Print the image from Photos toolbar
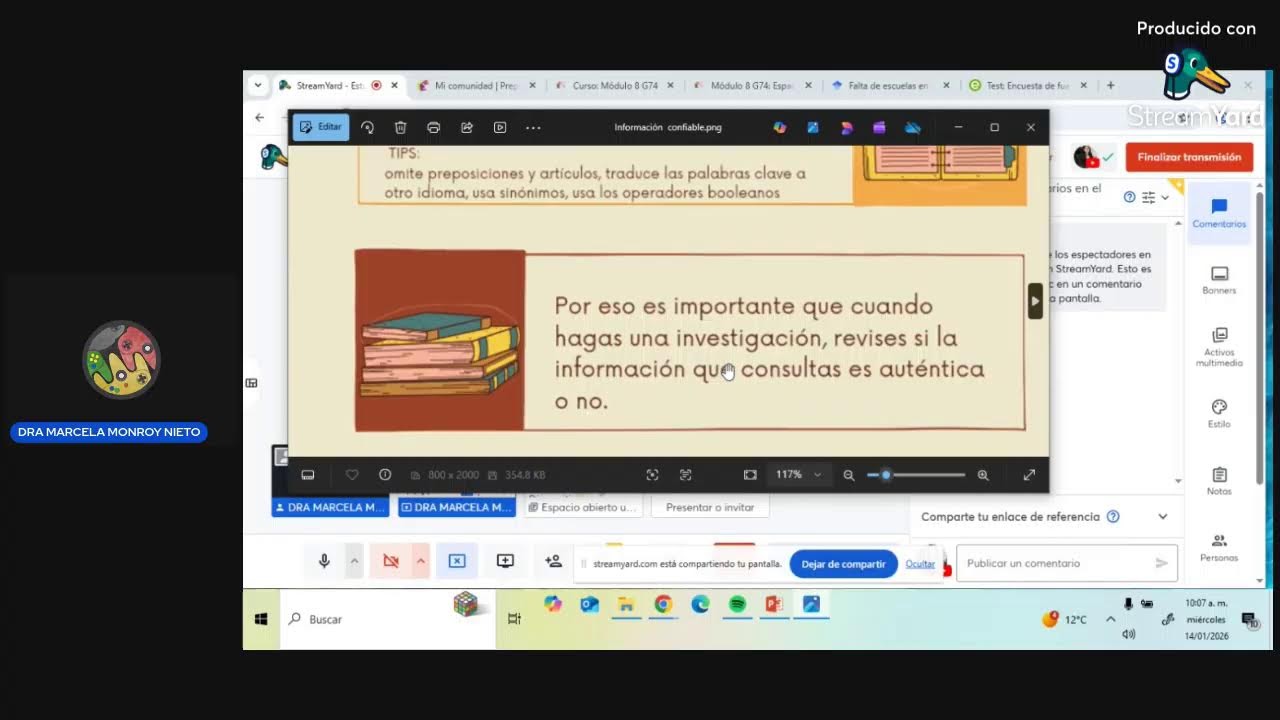Image resolution: width=1280 pixels, height=720 pixels. pyautogui.click(x=433, y=127)
